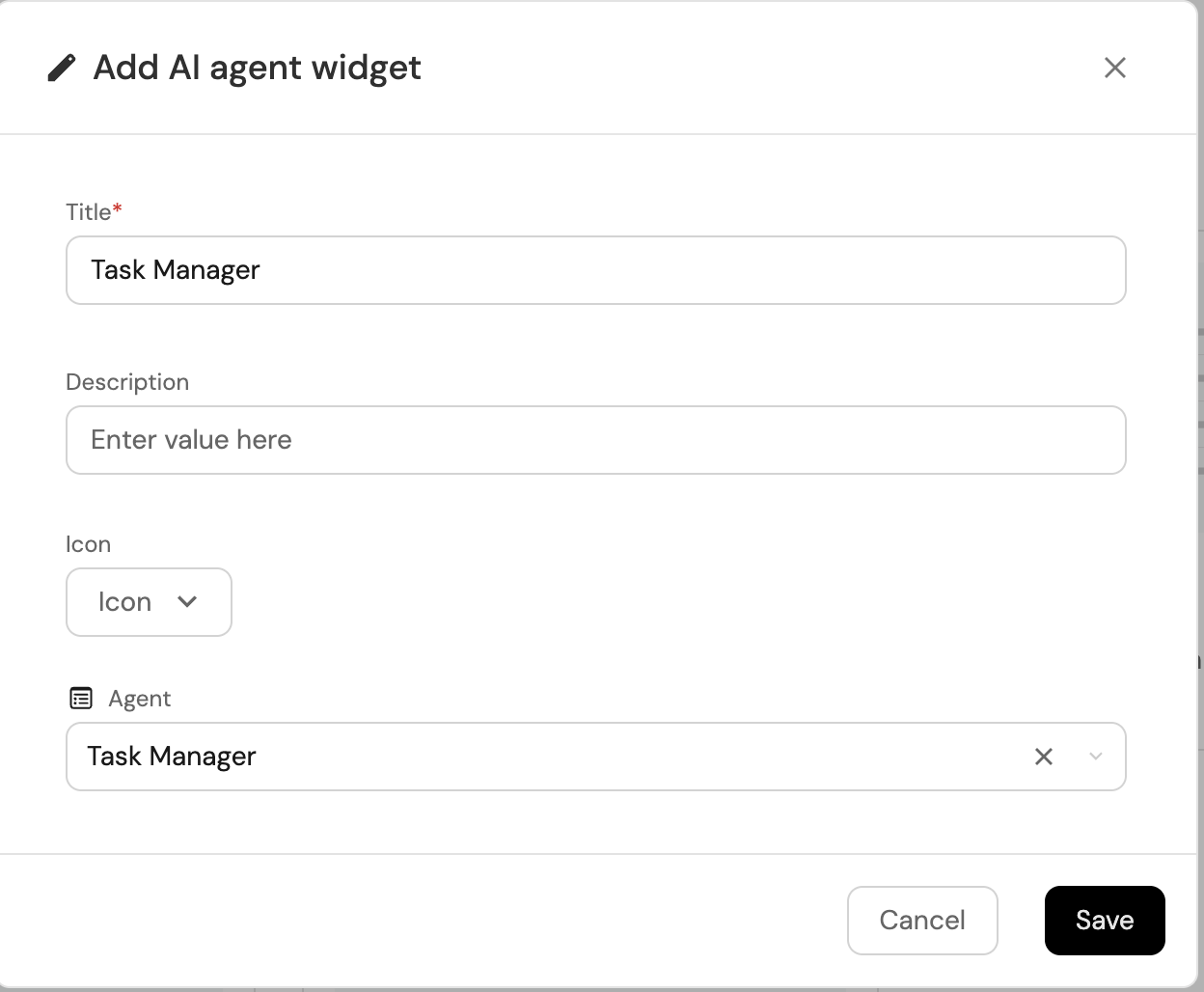
Task: Click the chevron inside the Icon picker
Action: click(x=187, y=602)
